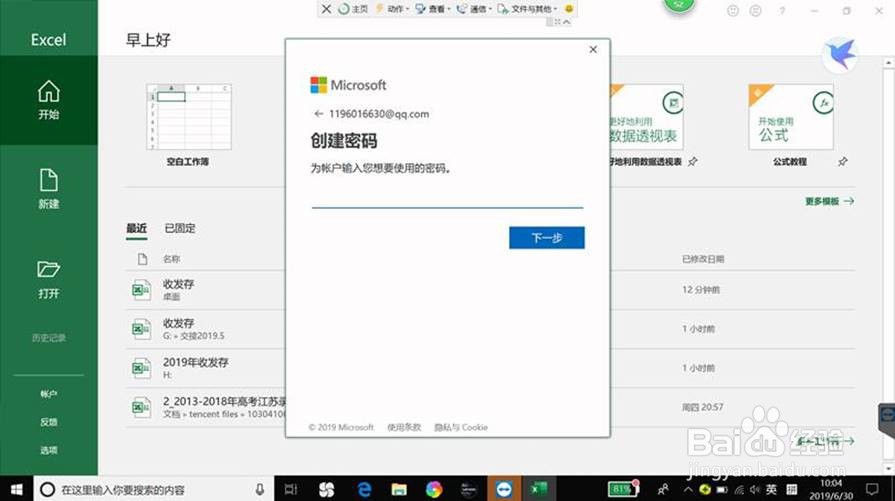Expand the 动作 dropdown menu
The height and width of the screenshot is (501, 895).
(x=392, y=9)
